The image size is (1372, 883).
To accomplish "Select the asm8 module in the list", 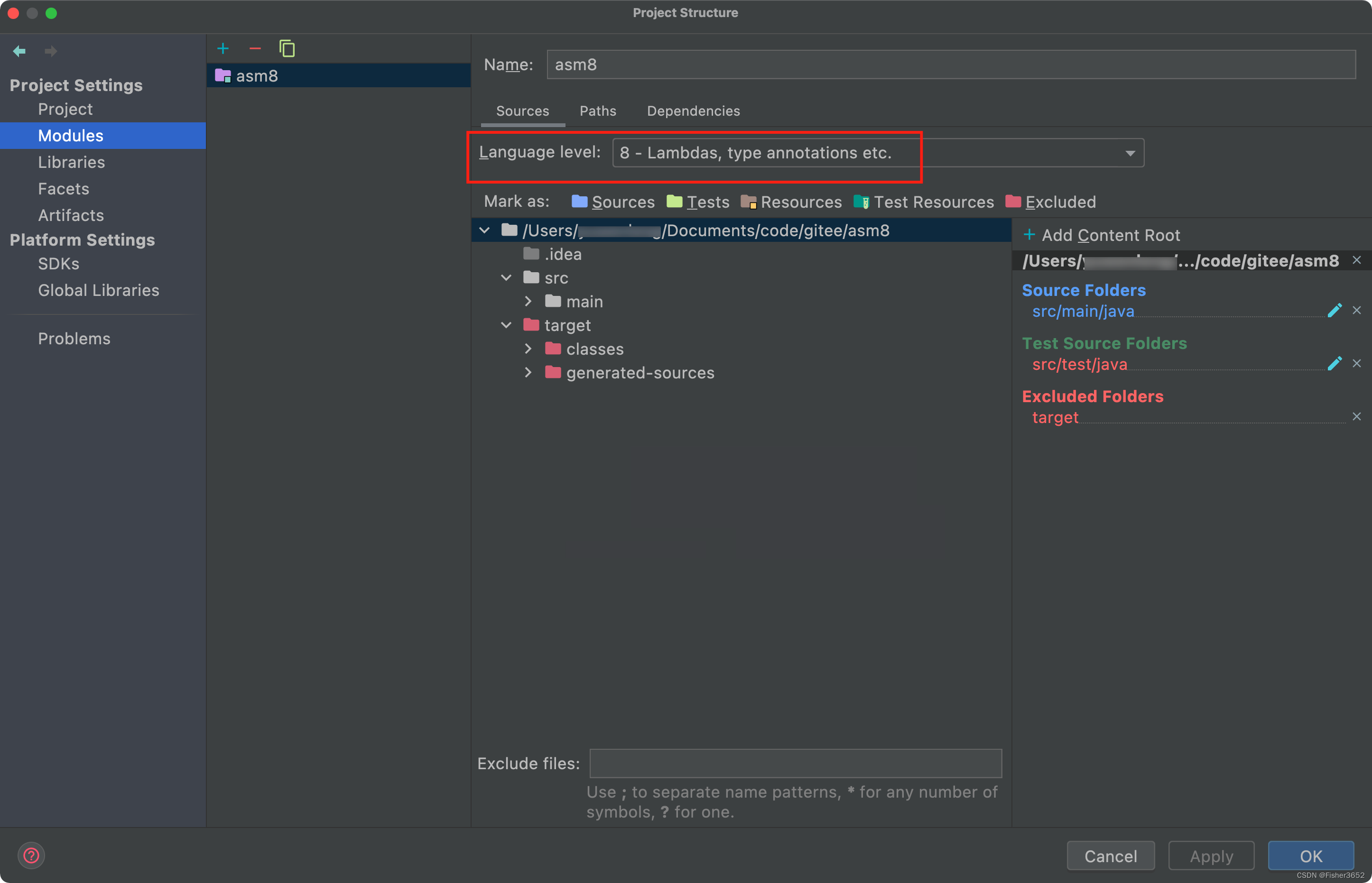I will tap(338, 76).
